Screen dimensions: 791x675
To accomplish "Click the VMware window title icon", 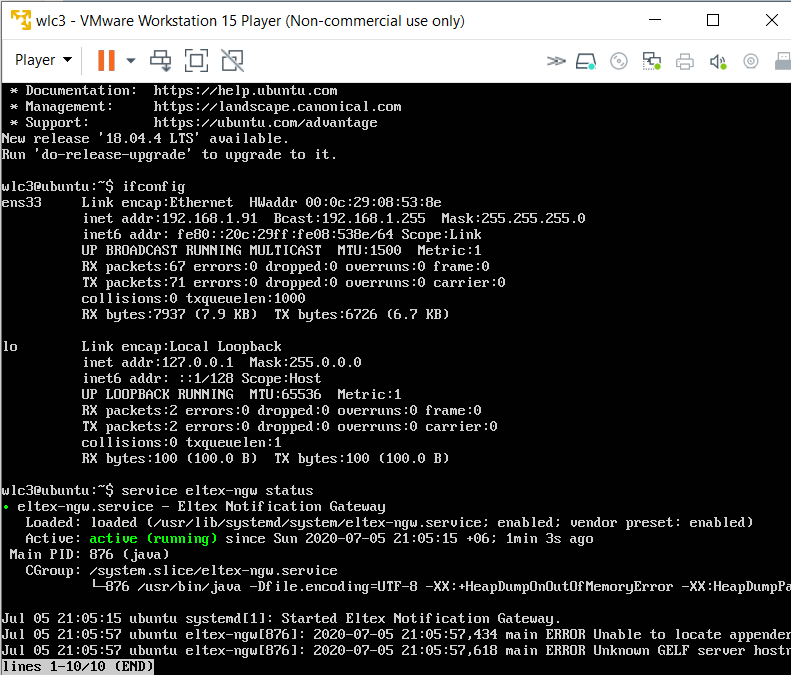I will tap(21, 20).
